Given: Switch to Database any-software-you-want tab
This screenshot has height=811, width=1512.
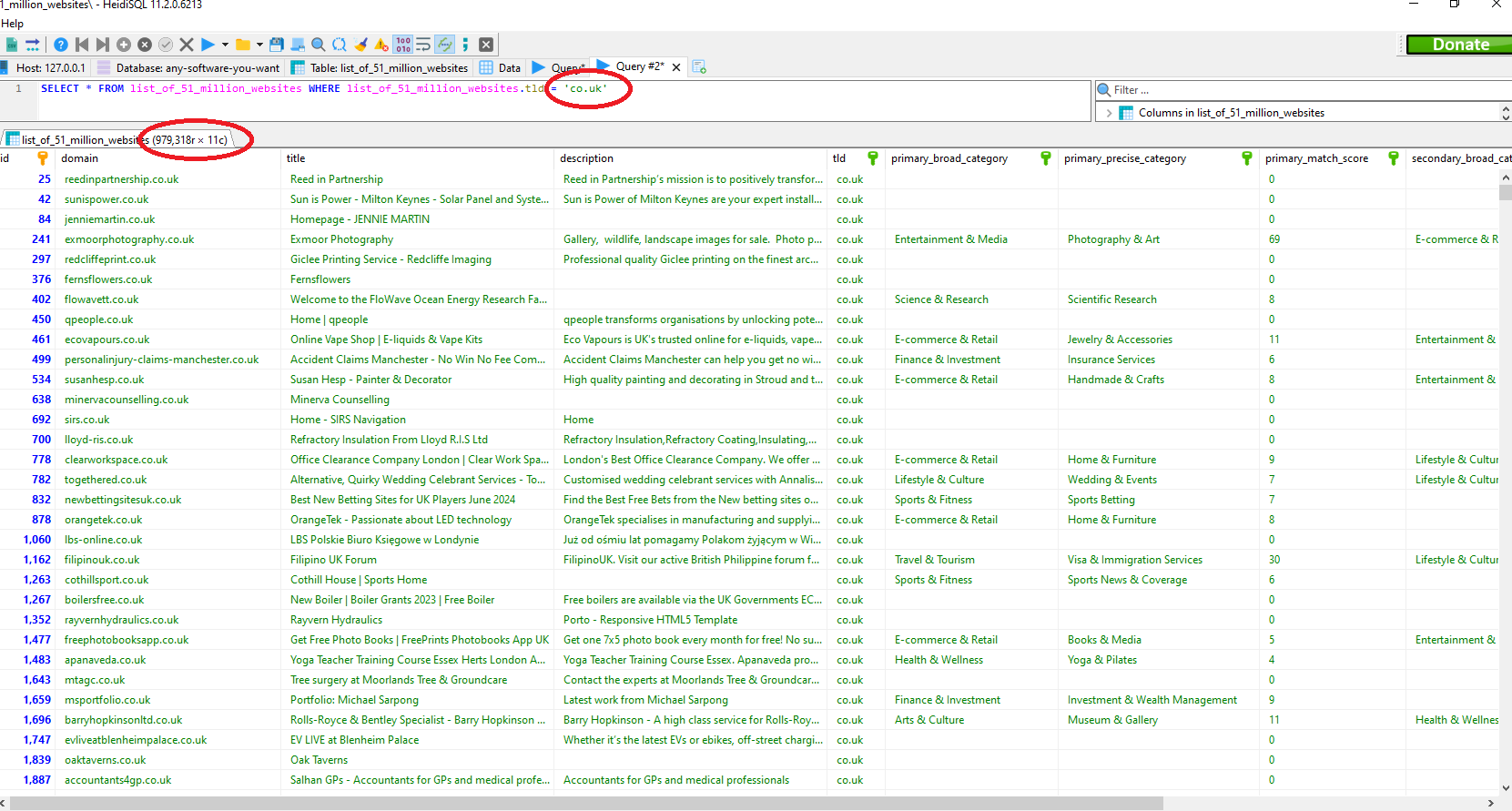Looking at the screenshot, I should click(189, 67).
